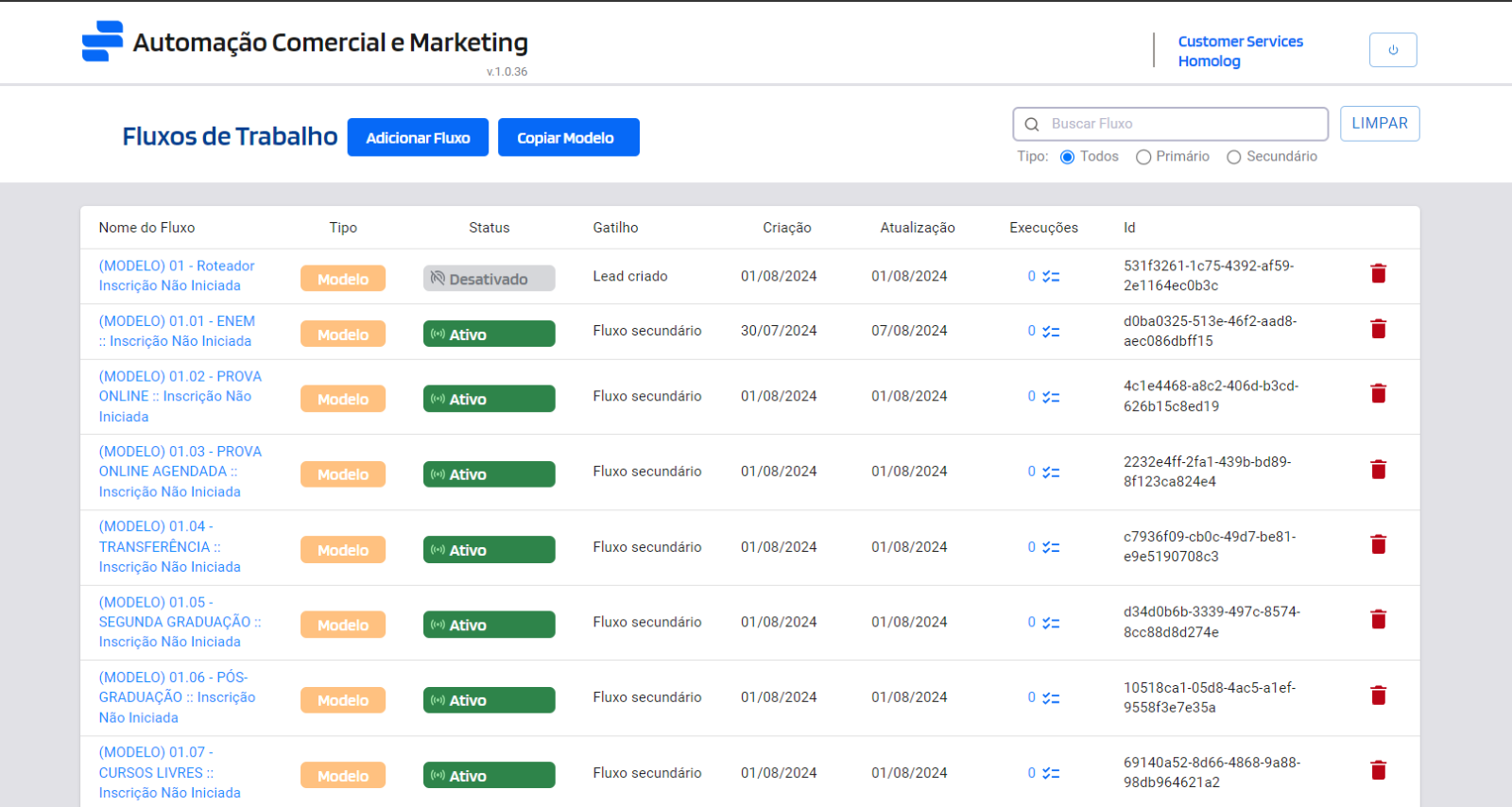Open executions checklist icon for 01.02 - PROVA ONLINE
Screen dimensions: 1512x807
[1051, 397]
